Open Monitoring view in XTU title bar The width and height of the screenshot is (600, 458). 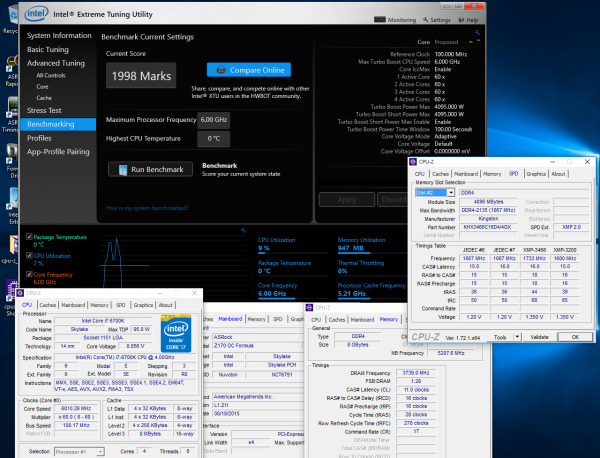click(395, 20)
